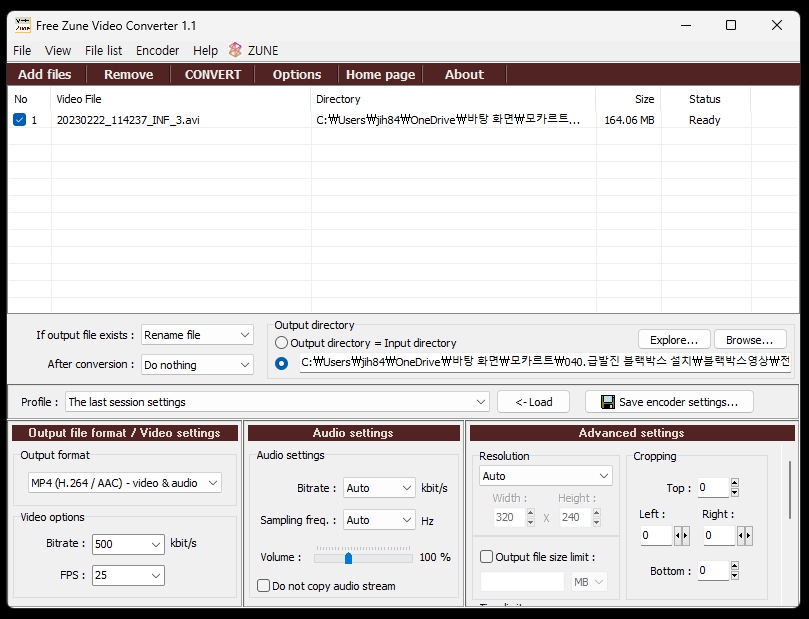Open Resolution Auto dropdown
Viewport: 809px width, 619px height.
point(546,476)
